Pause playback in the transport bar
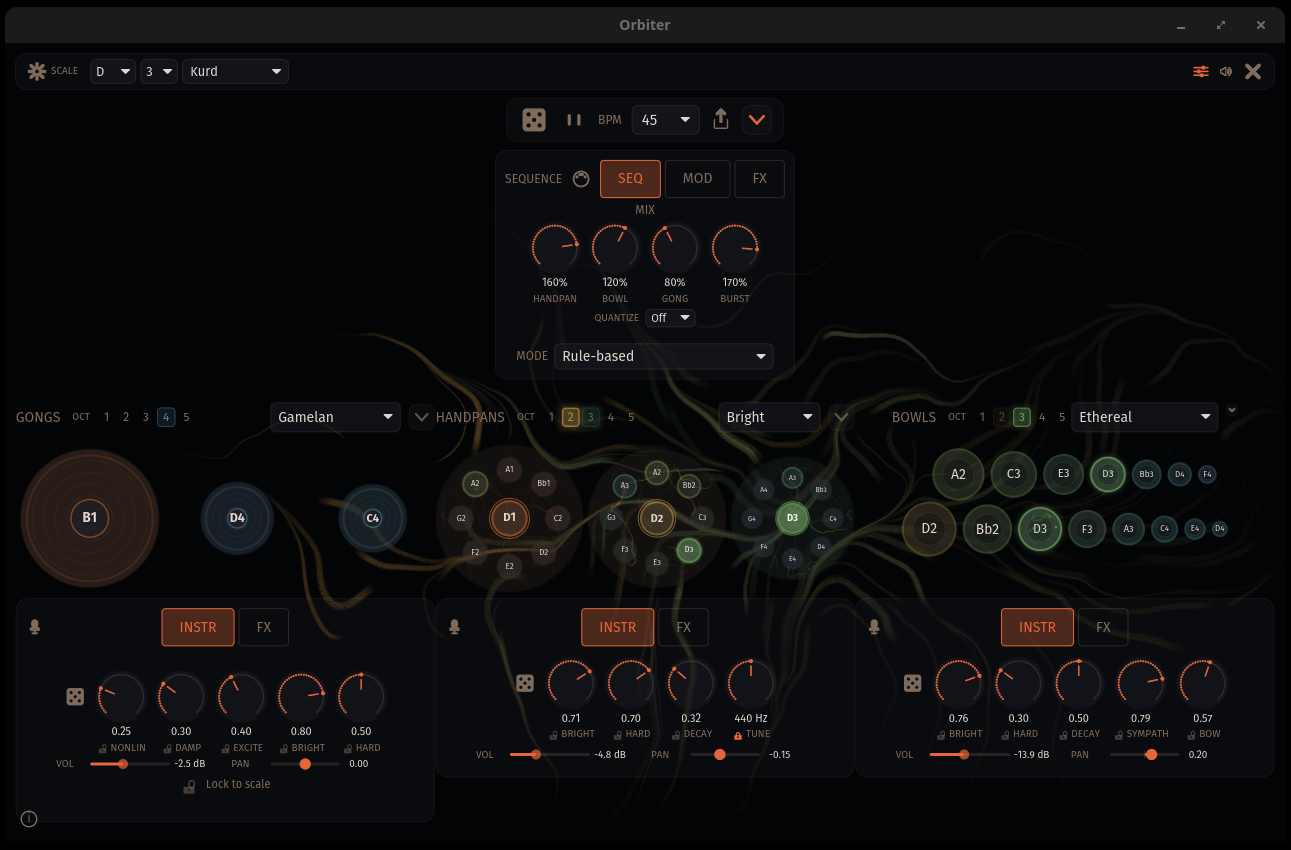Viewport: 1291px width, 850px height. (x=574, y=119)
